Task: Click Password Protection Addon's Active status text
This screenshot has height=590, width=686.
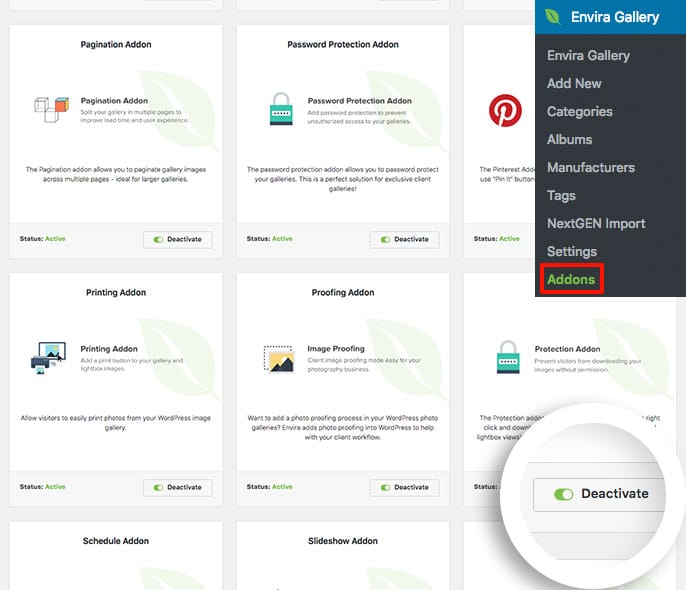Action: pos(282,239)
